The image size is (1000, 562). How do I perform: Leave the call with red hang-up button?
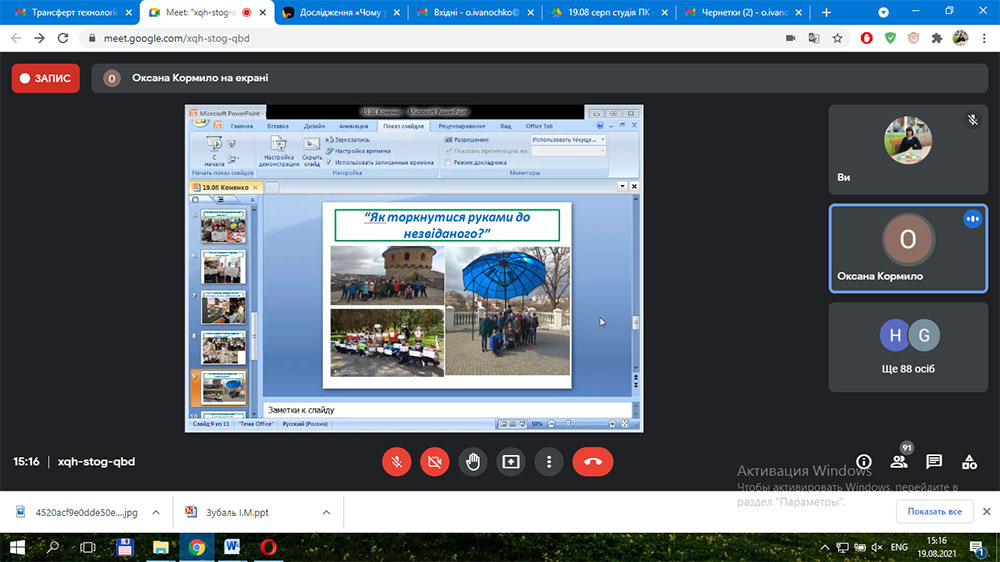(x=592, y=462)
